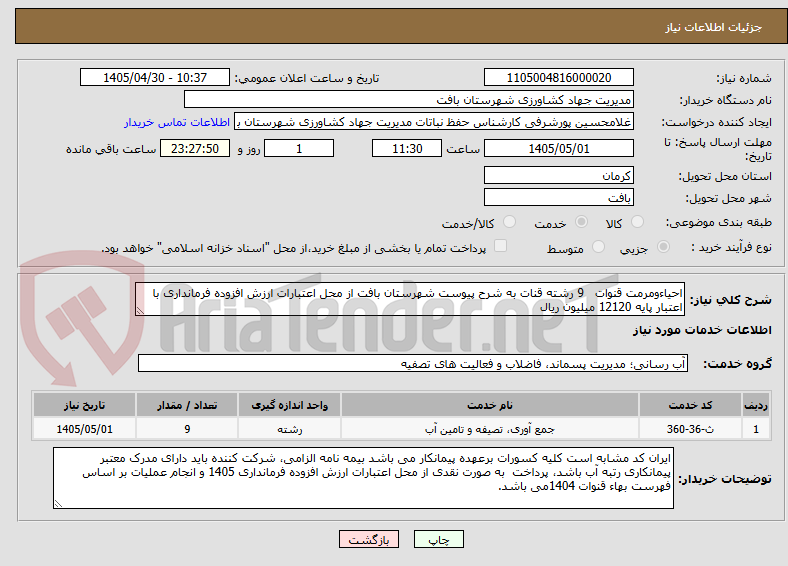Click the چاپ (print) button
The image size is (788, 566).
pyautogui.click(x=438, y=539)
